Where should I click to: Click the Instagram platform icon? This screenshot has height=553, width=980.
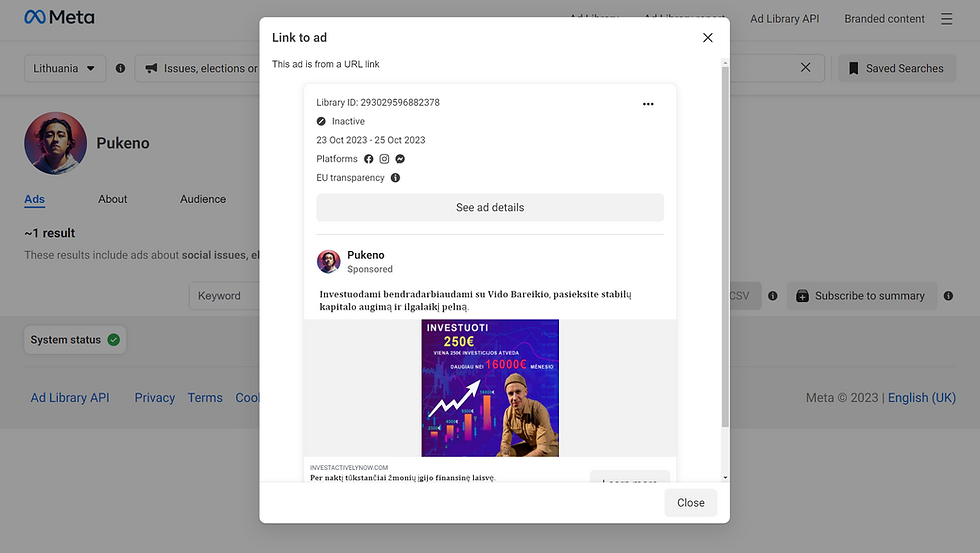pyautogui.click(x=384, y=159)
